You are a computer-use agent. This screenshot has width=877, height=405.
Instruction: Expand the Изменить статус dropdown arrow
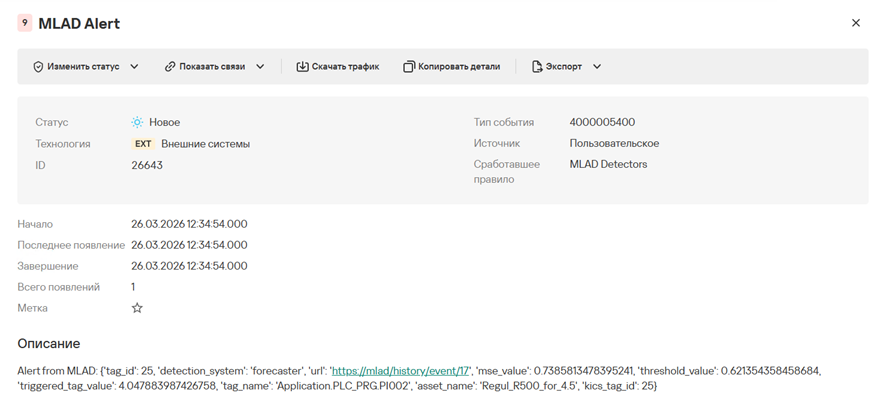pos(134,67)
